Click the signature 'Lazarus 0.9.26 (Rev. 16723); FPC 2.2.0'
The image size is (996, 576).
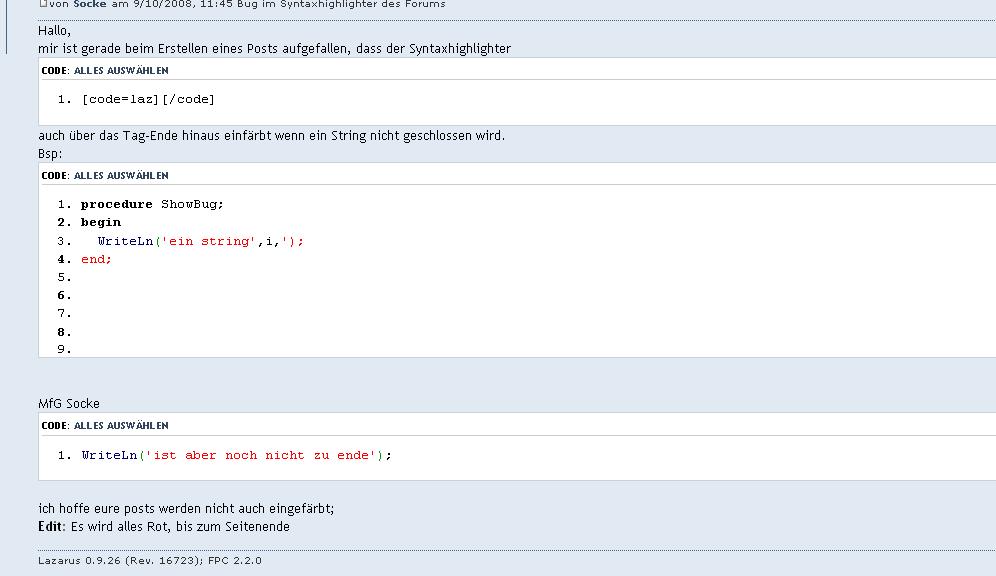pyautogui.click(x=150, y=561)
